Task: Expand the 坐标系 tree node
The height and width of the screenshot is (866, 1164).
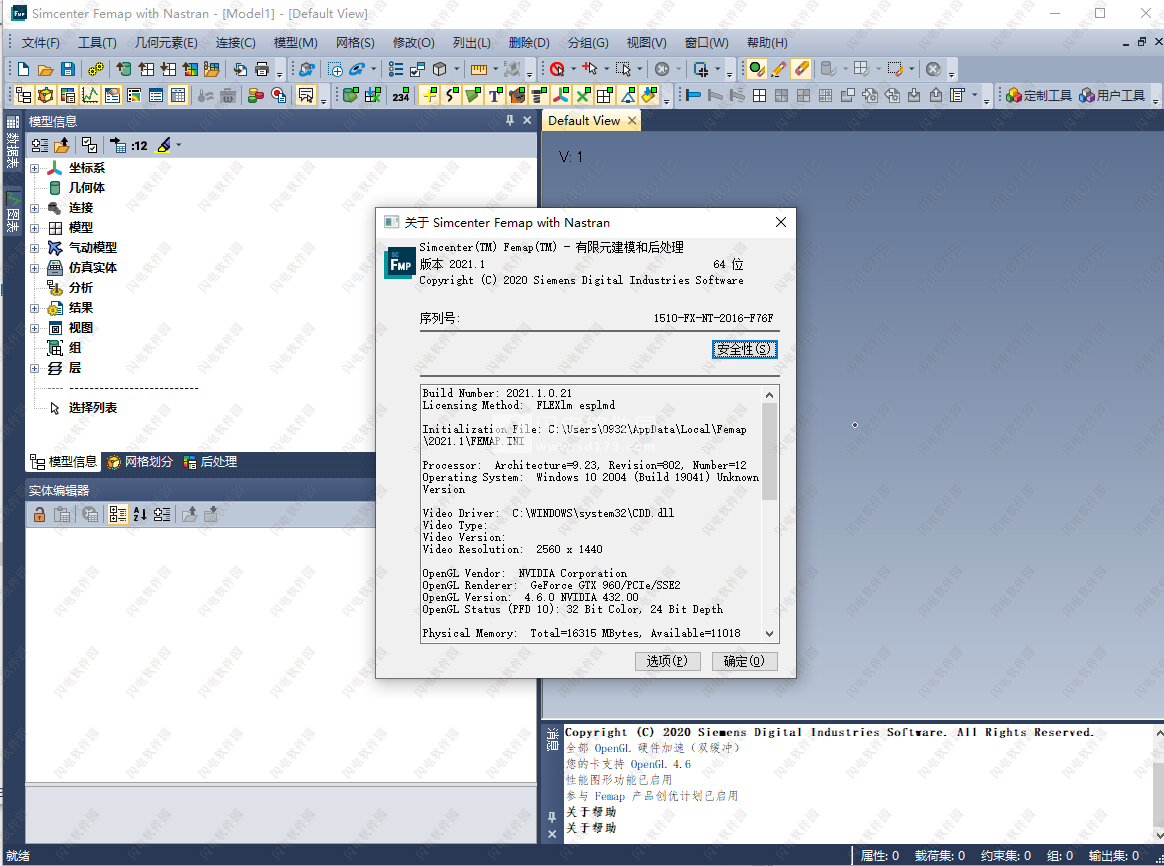Action: [x=34, y=168]
